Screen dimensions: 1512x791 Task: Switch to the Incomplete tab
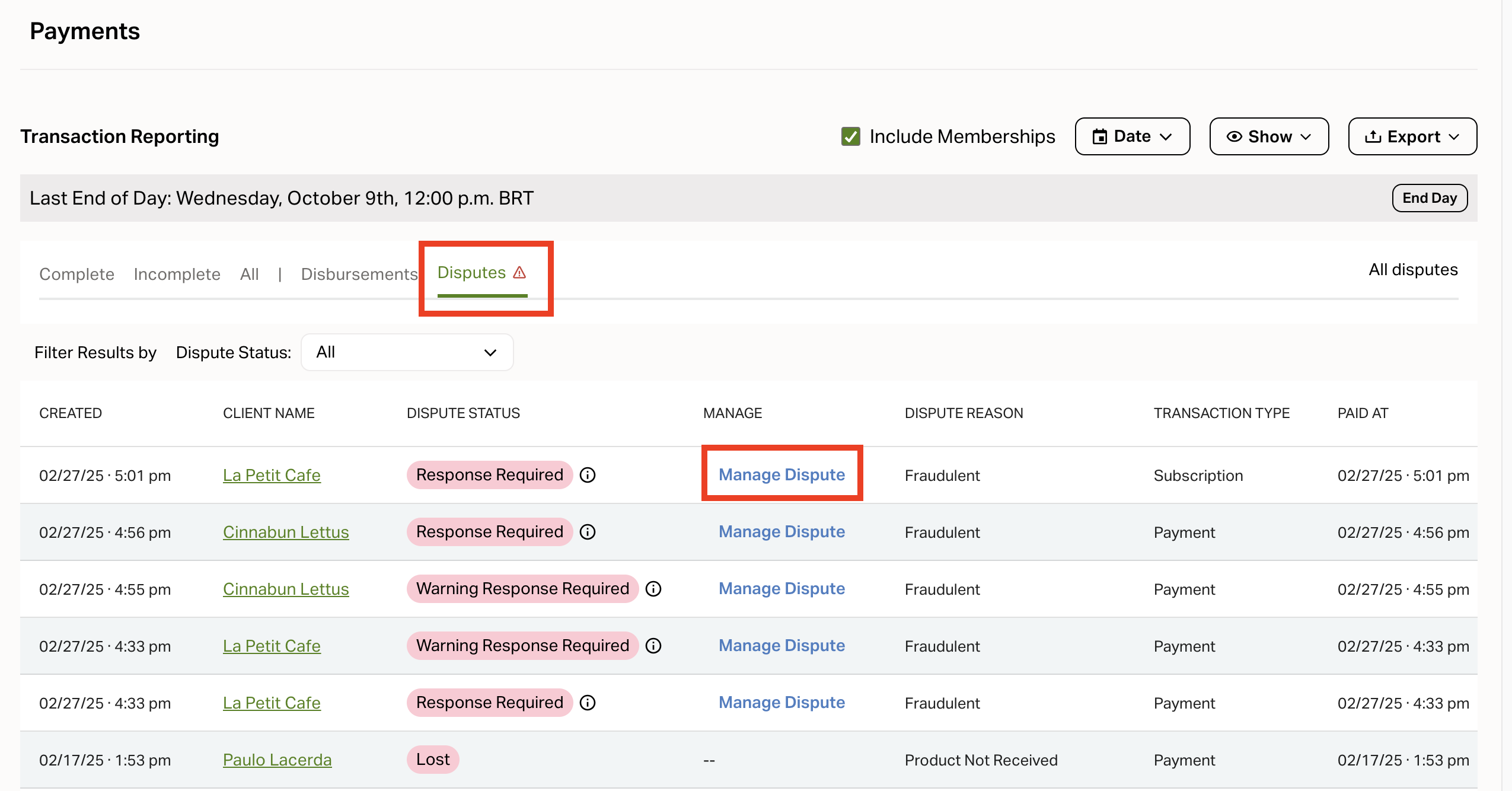[x=177, y=274]
